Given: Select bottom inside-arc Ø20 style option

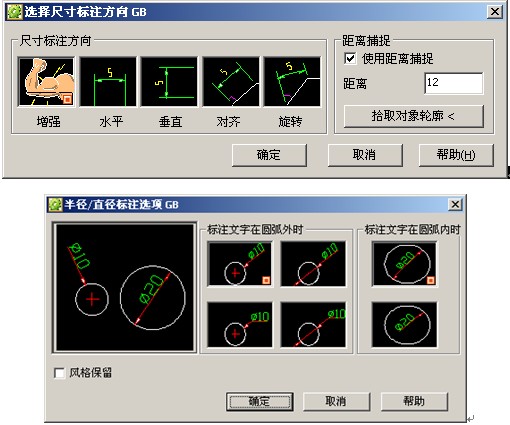Looking at the screenshot, I should (x=404, y=325).
